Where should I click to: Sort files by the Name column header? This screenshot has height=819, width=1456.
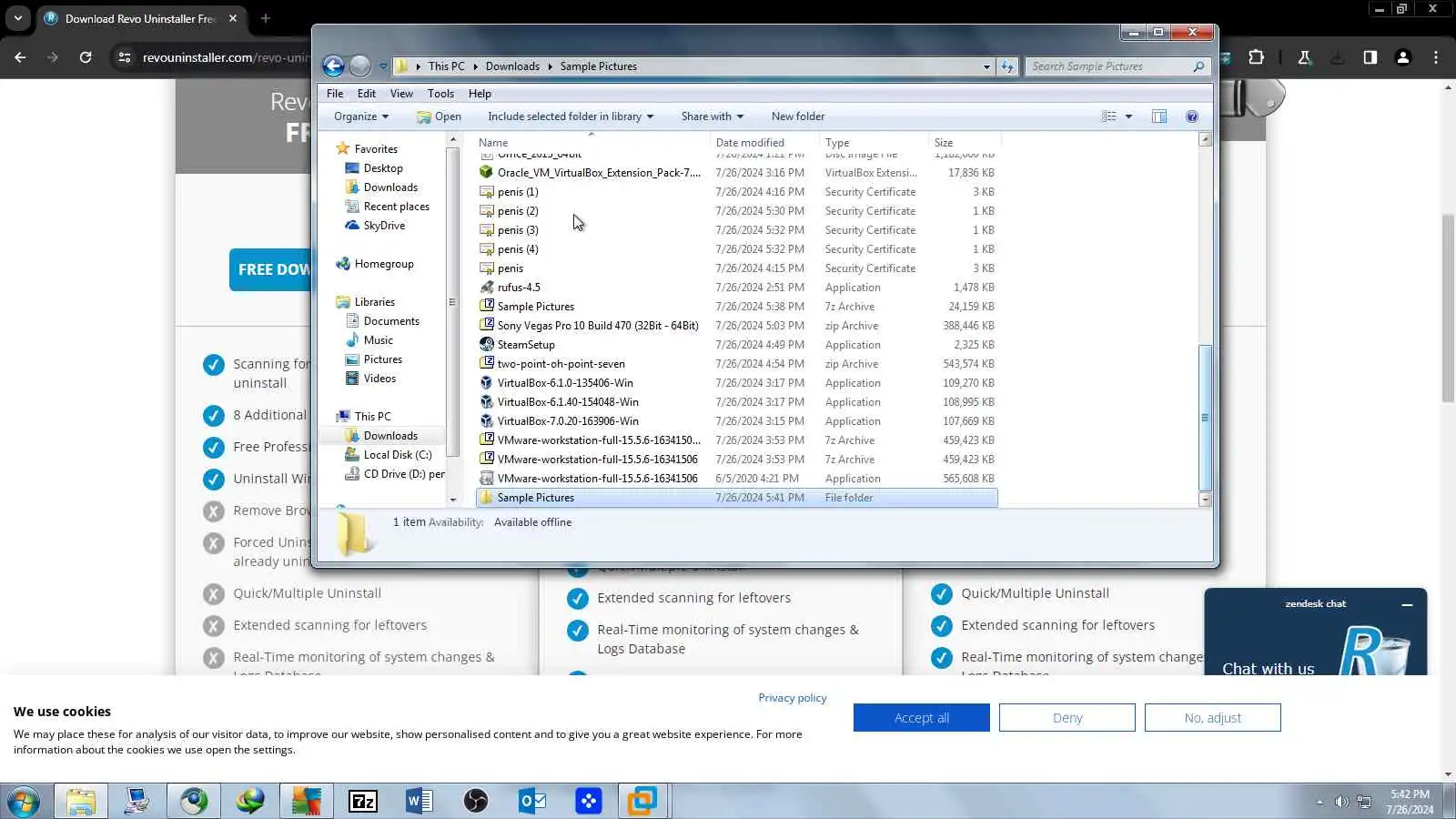click(x=591, y=143)
